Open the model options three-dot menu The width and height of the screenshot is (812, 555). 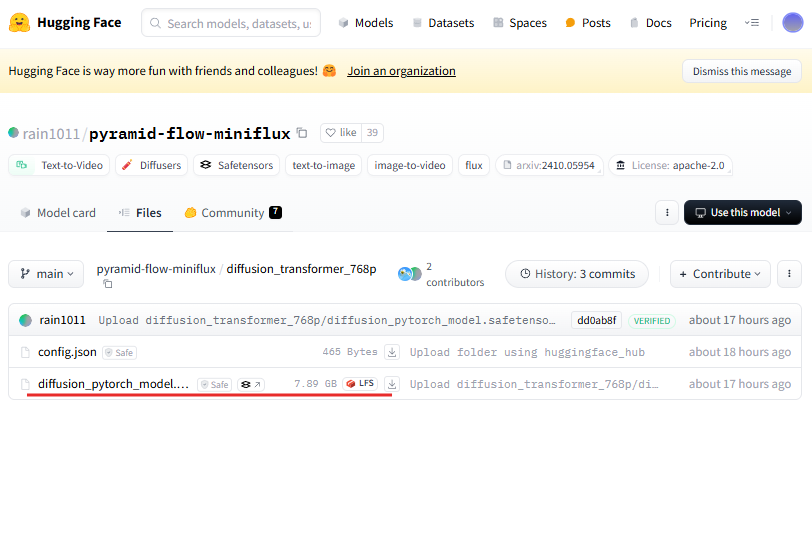[667, 212]
